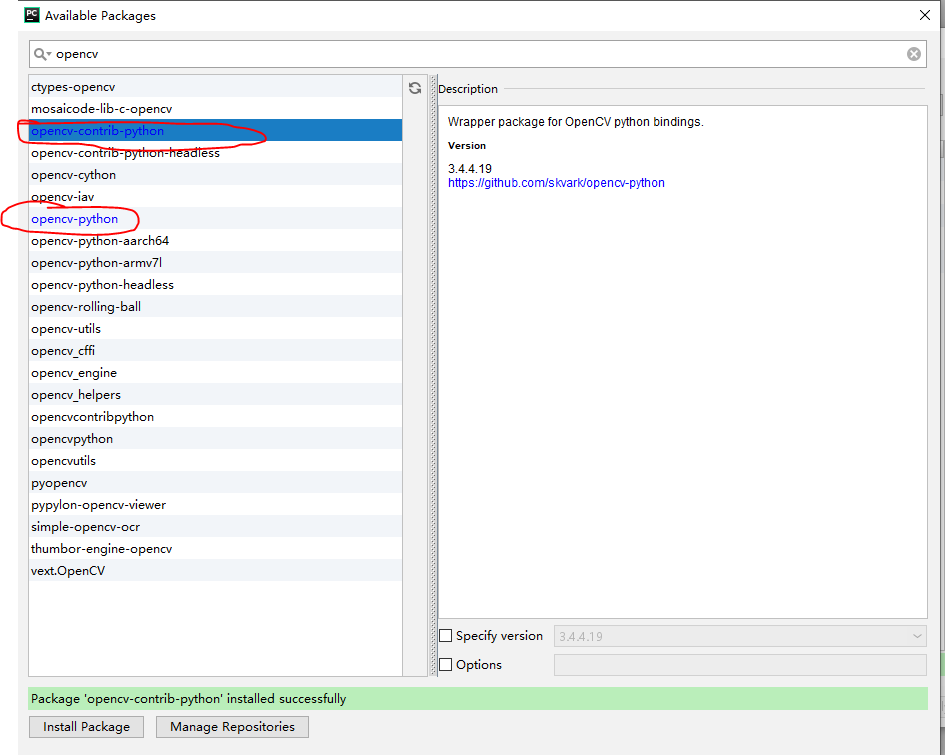The height and width of the screenshot is (755, 945).
Task: Select opencv_engine package
Action: 215,373
